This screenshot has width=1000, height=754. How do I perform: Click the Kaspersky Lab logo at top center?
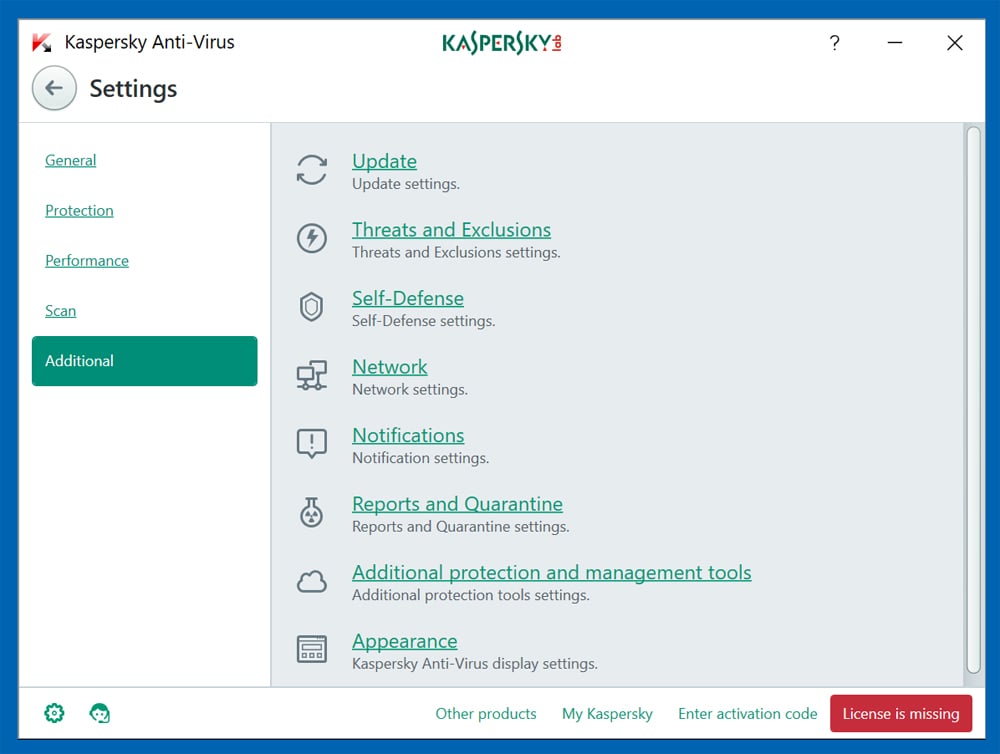click(x=502, y=43)
